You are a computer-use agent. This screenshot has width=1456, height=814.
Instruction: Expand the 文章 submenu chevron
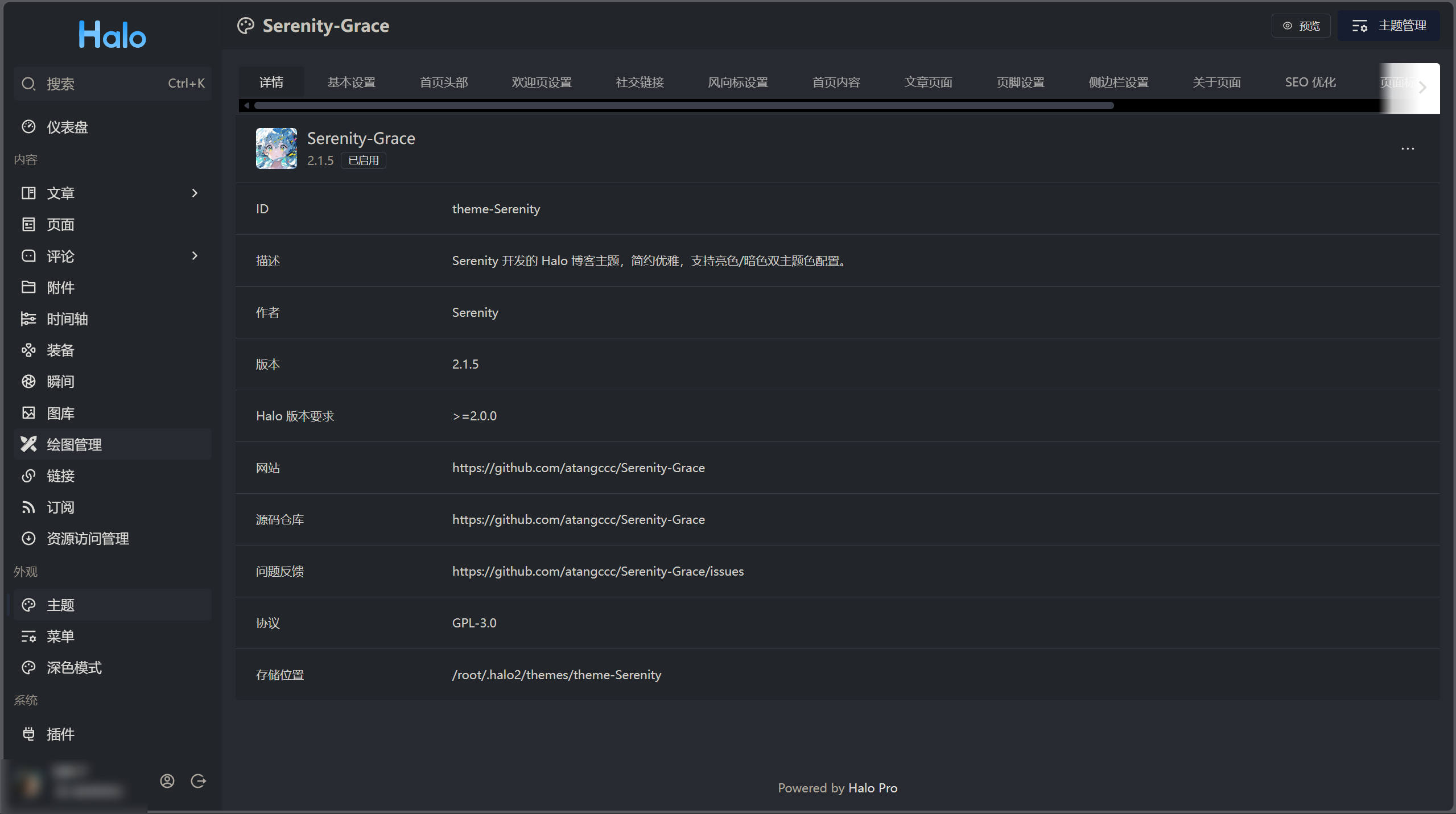click(x=195, y=193)
